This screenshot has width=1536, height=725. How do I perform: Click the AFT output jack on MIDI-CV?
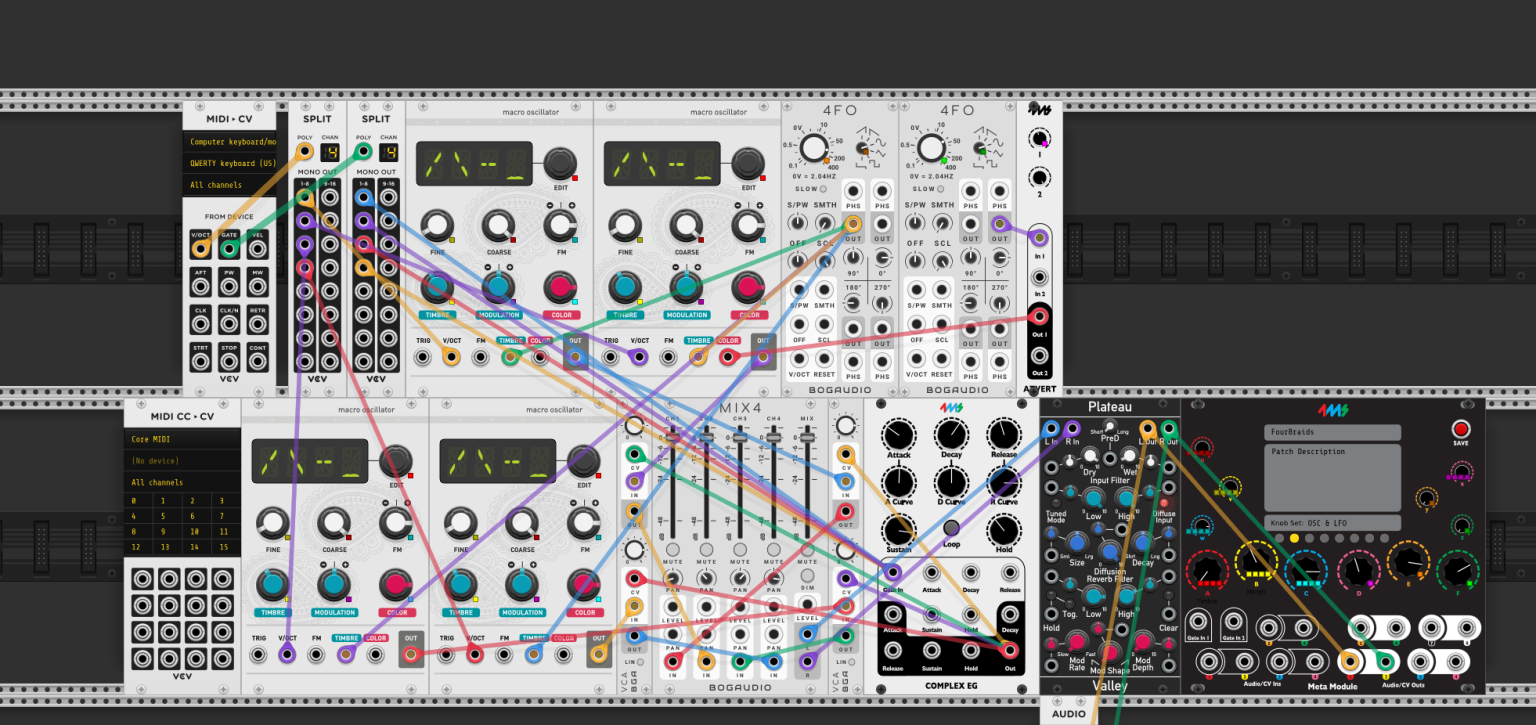pyautogui.click(x=201, y=285)
